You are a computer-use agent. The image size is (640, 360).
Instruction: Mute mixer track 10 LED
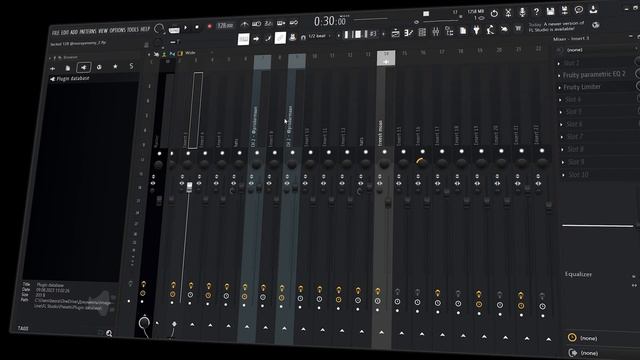tap(311, 153)
